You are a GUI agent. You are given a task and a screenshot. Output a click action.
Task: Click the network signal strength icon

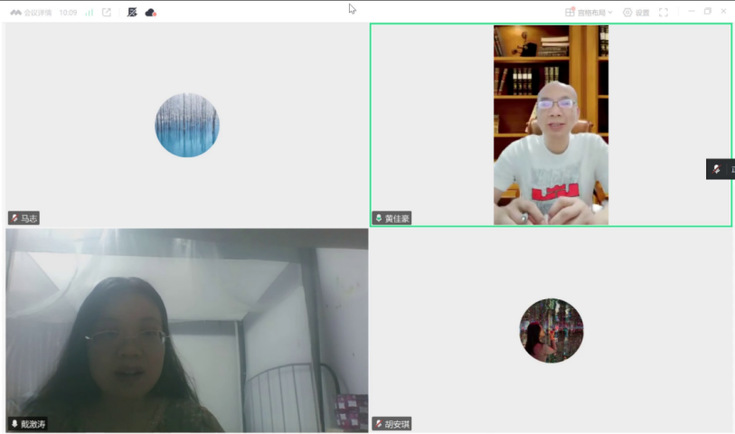click(89, 13)
